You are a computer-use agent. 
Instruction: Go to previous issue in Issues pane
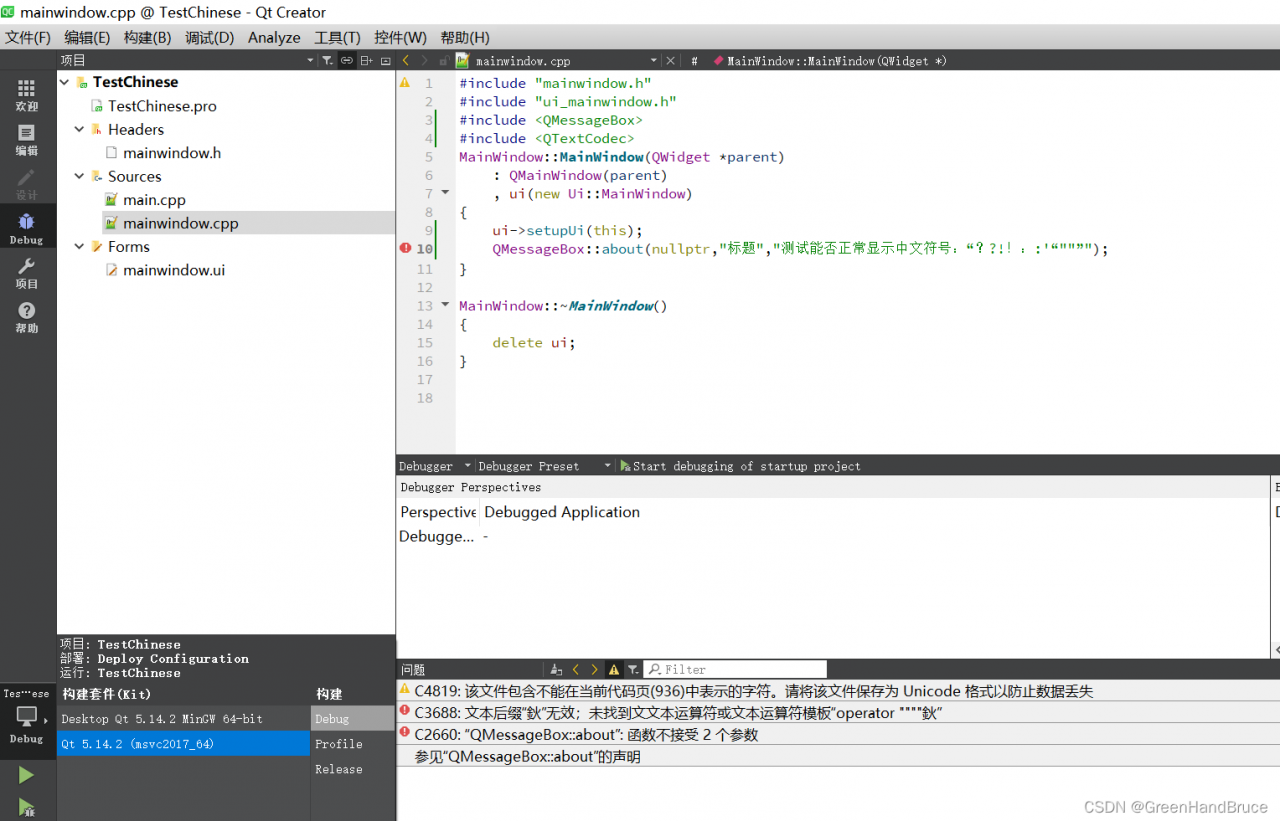pyautogui.click(x=575, y=669)
